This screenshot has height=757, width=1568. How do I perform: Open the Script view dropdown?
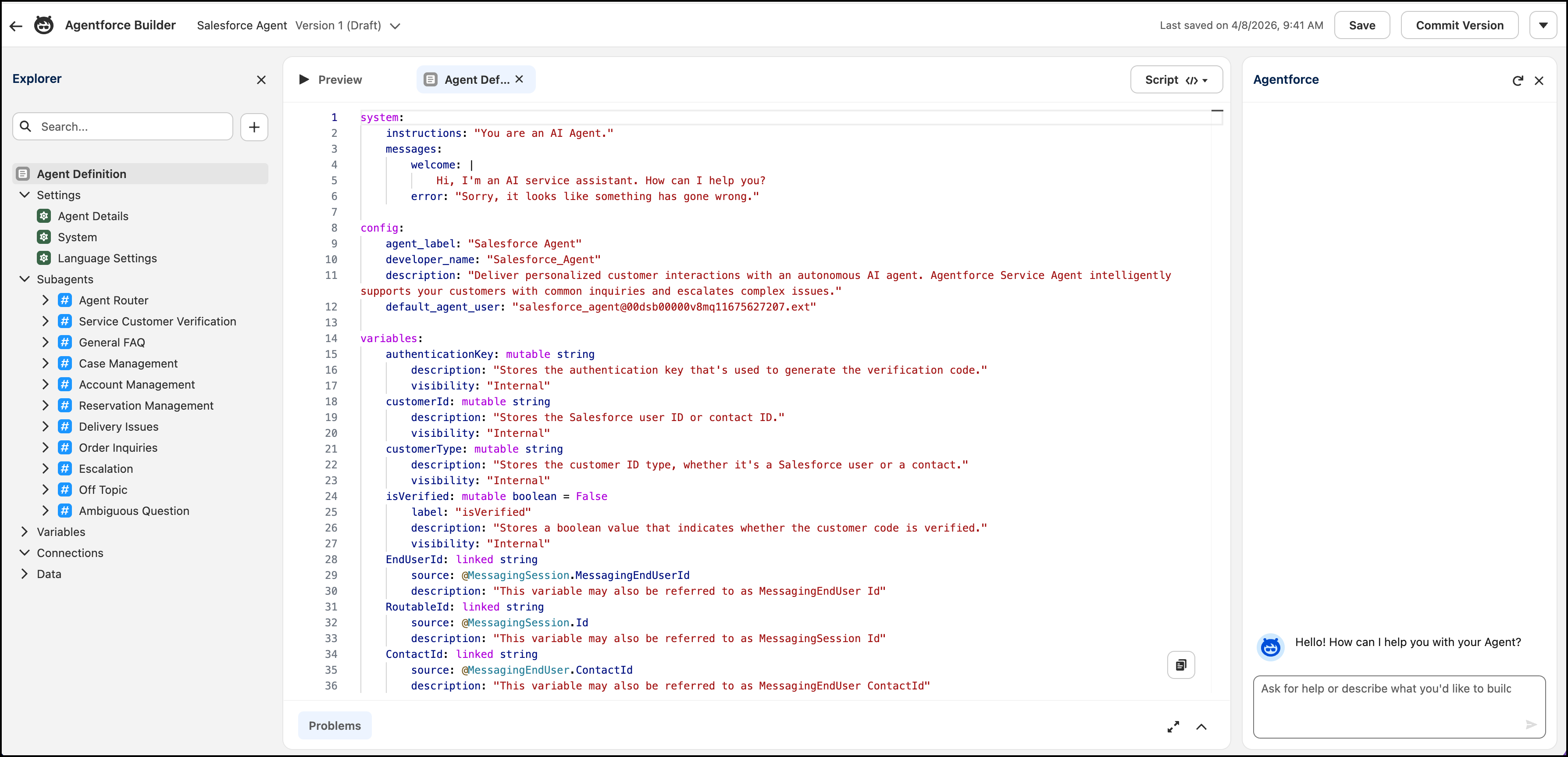pos(1176,79)
